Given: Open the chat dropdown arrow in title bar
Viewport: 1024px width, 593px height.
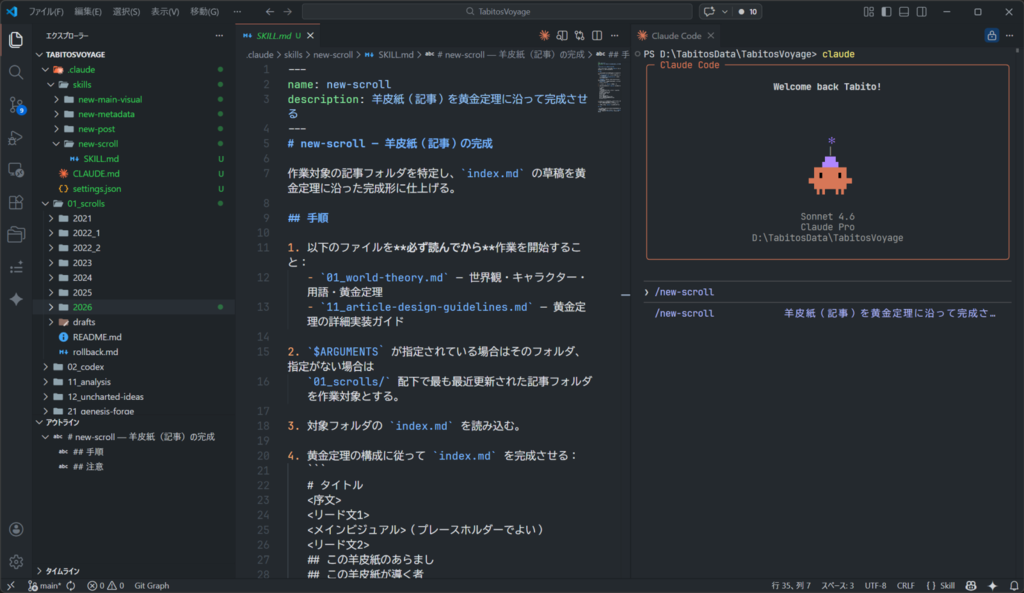Looking at the screenshot, I should (x=724, y=12).
